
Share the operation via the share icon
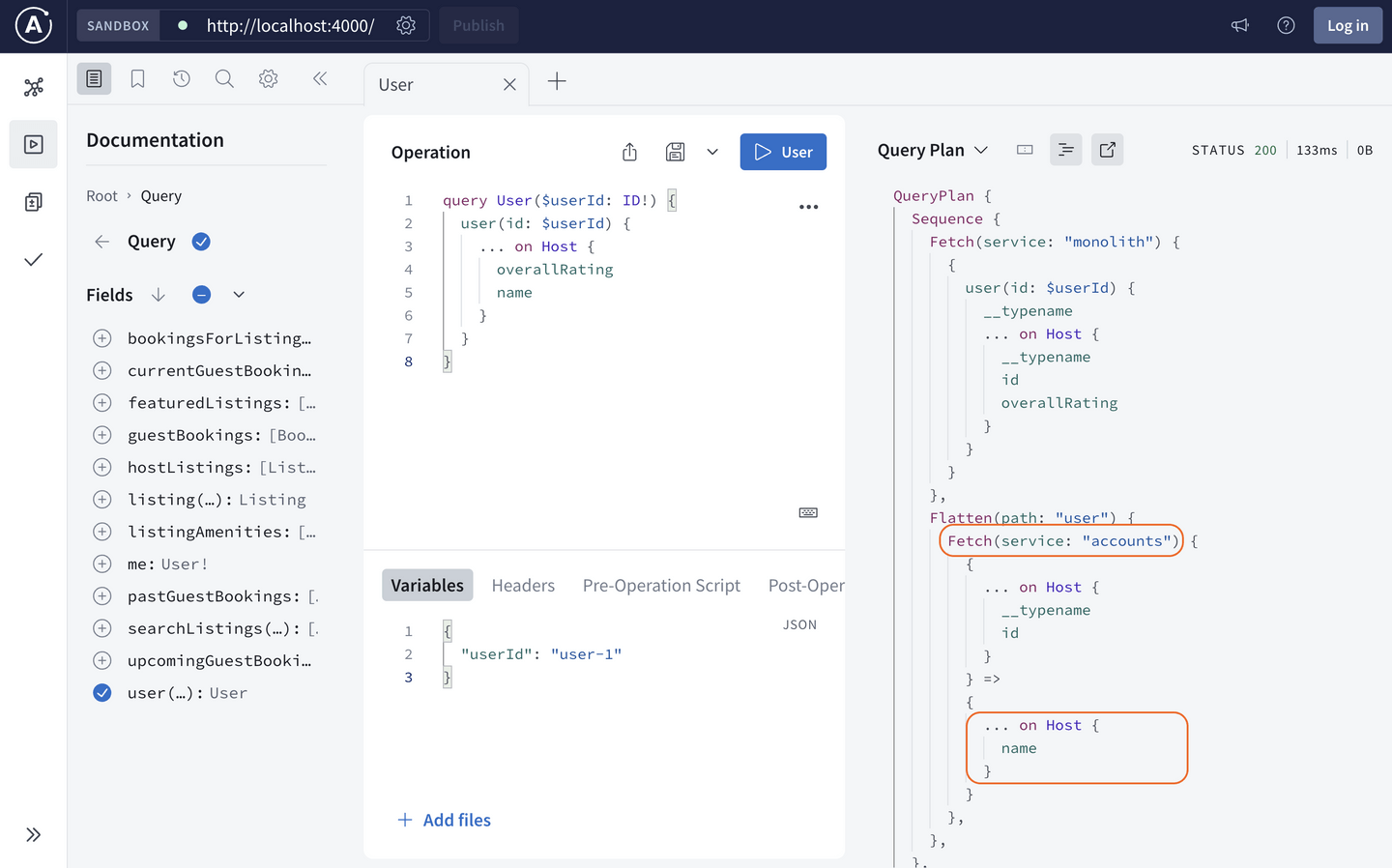[x=629, y=152]
